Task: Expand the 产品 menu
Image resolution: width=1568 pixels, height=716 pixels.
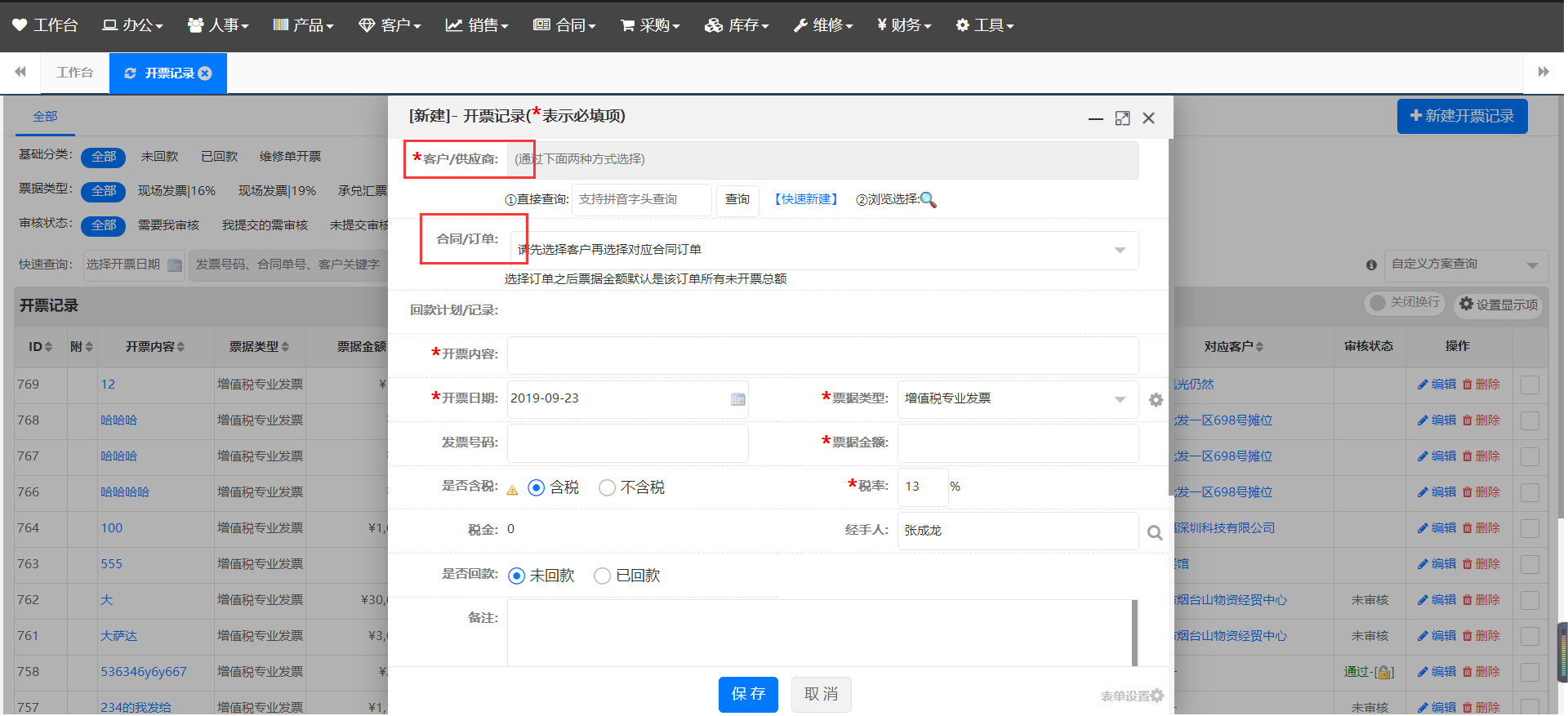Action: (x=303, y=25)
